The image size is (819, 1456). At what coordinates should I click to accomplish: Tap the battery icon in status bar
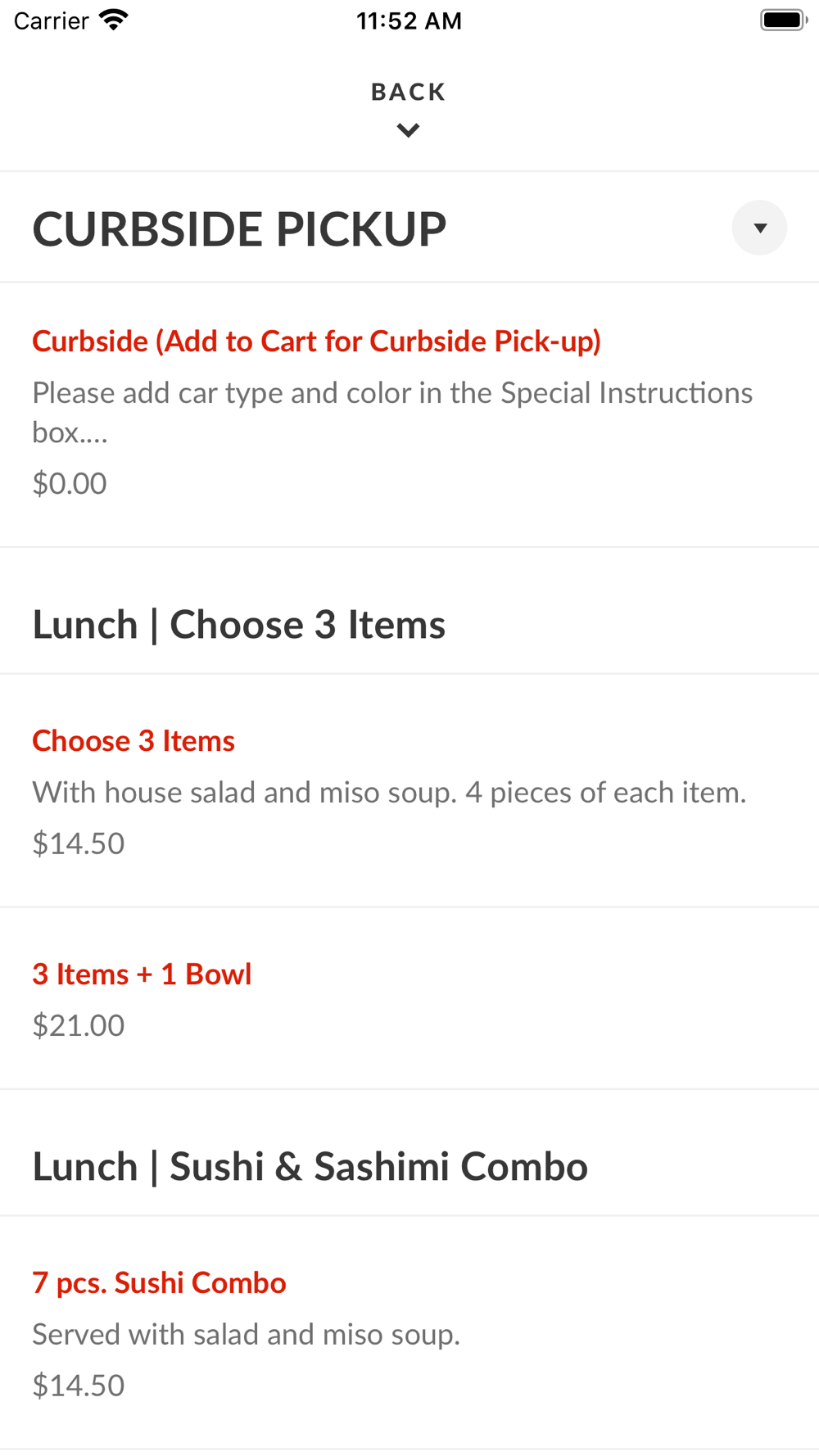[783, 20]
